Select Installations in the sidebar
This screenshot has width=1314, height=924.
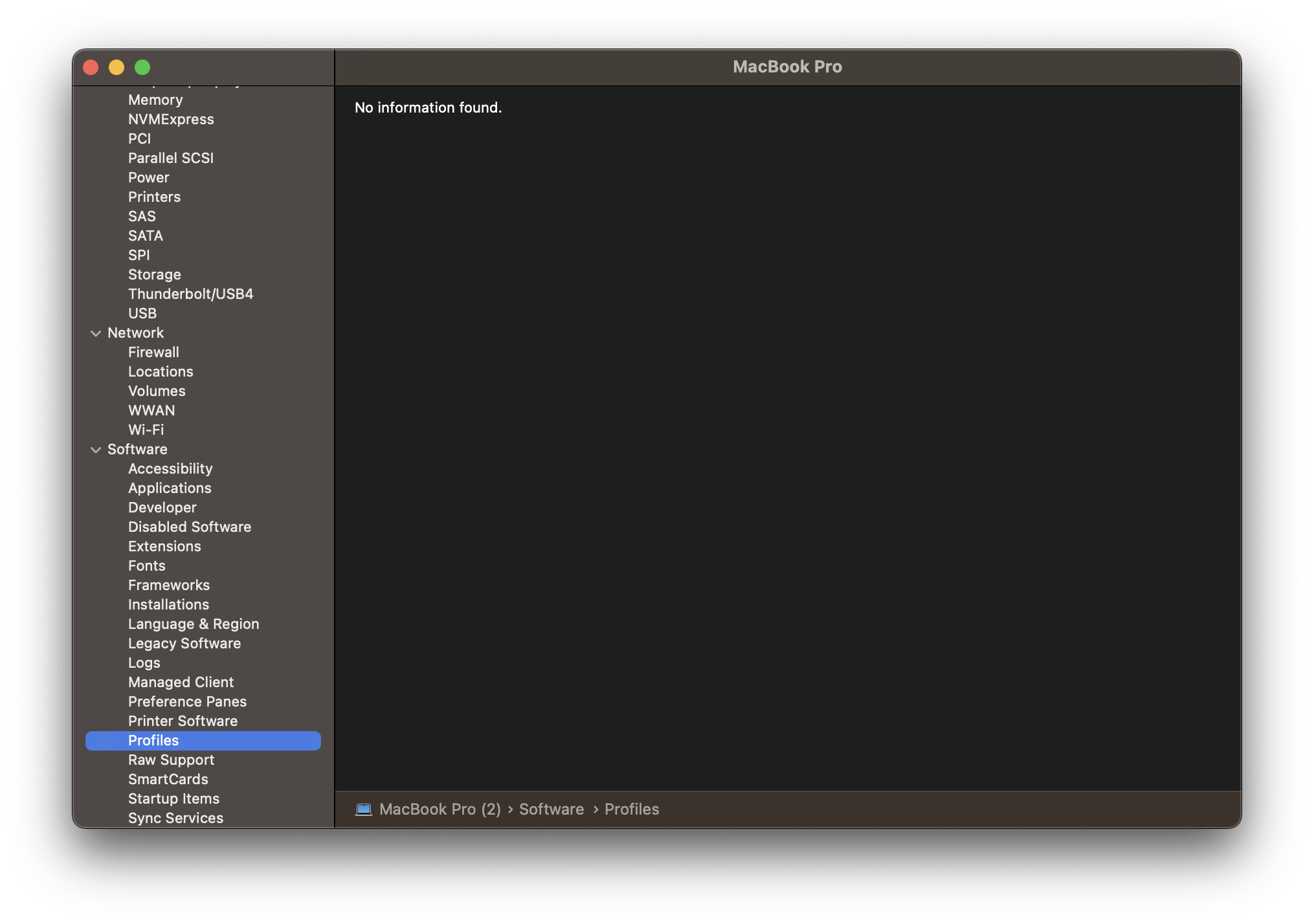pyautogui.click(x=168, y=604)
